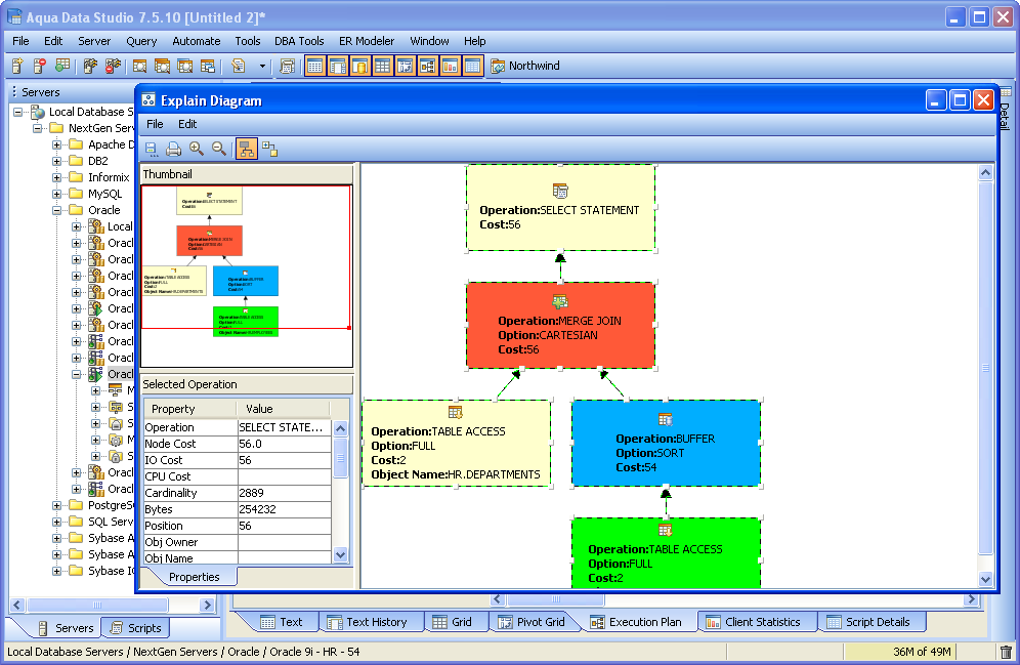Toggle the Text History pane toolbar button
The height and width of the screenshot is (665, 1020).
pyautogui.click(x=338, y=66)
